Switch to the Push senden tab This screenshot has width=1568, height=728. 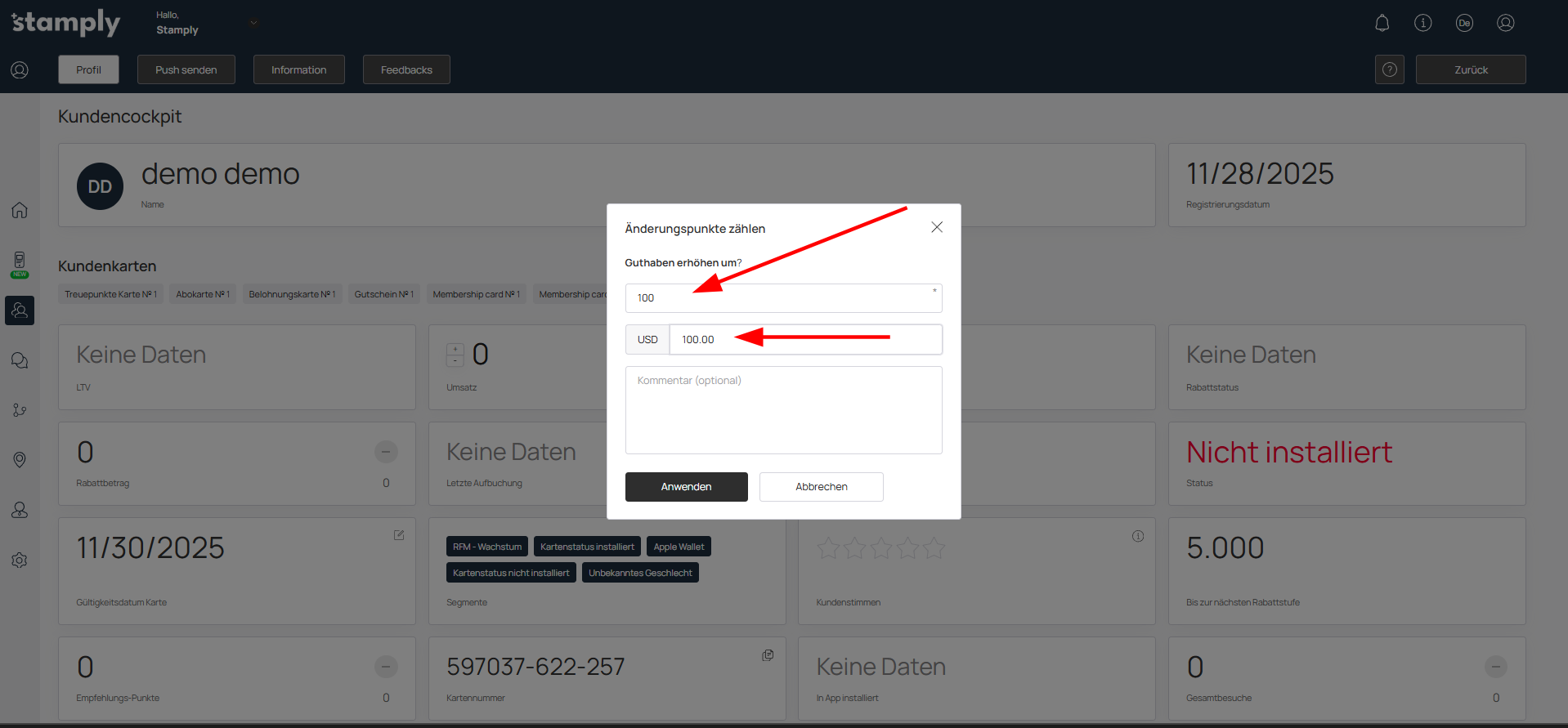(x=186, y=69)
